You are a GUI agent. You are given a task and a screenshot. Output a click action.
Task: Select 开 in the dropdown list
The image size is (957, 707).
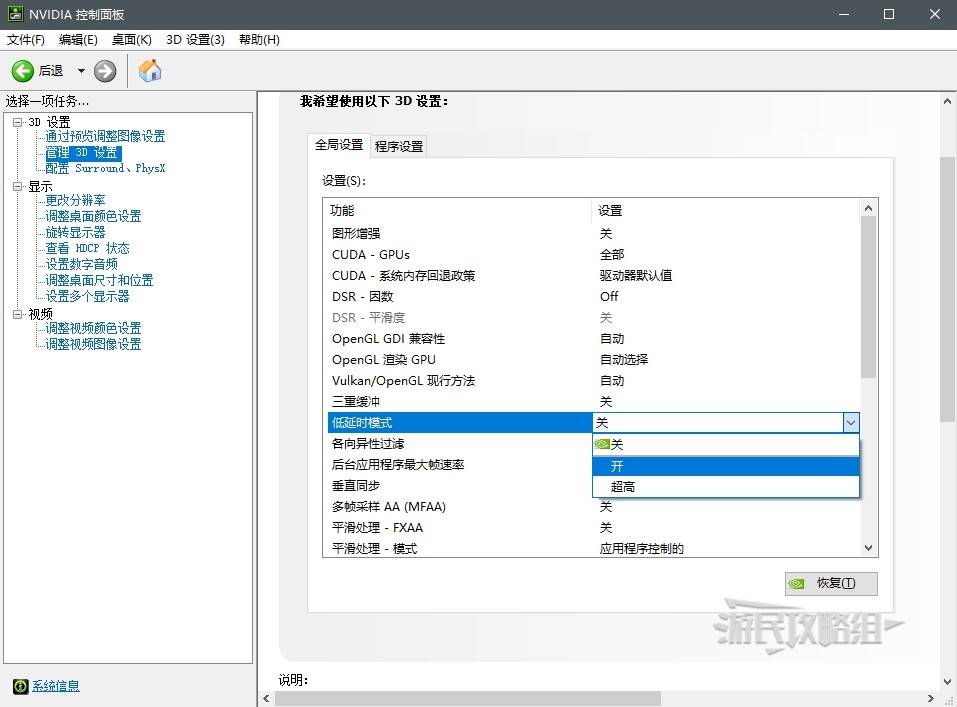tap(617, 466)
